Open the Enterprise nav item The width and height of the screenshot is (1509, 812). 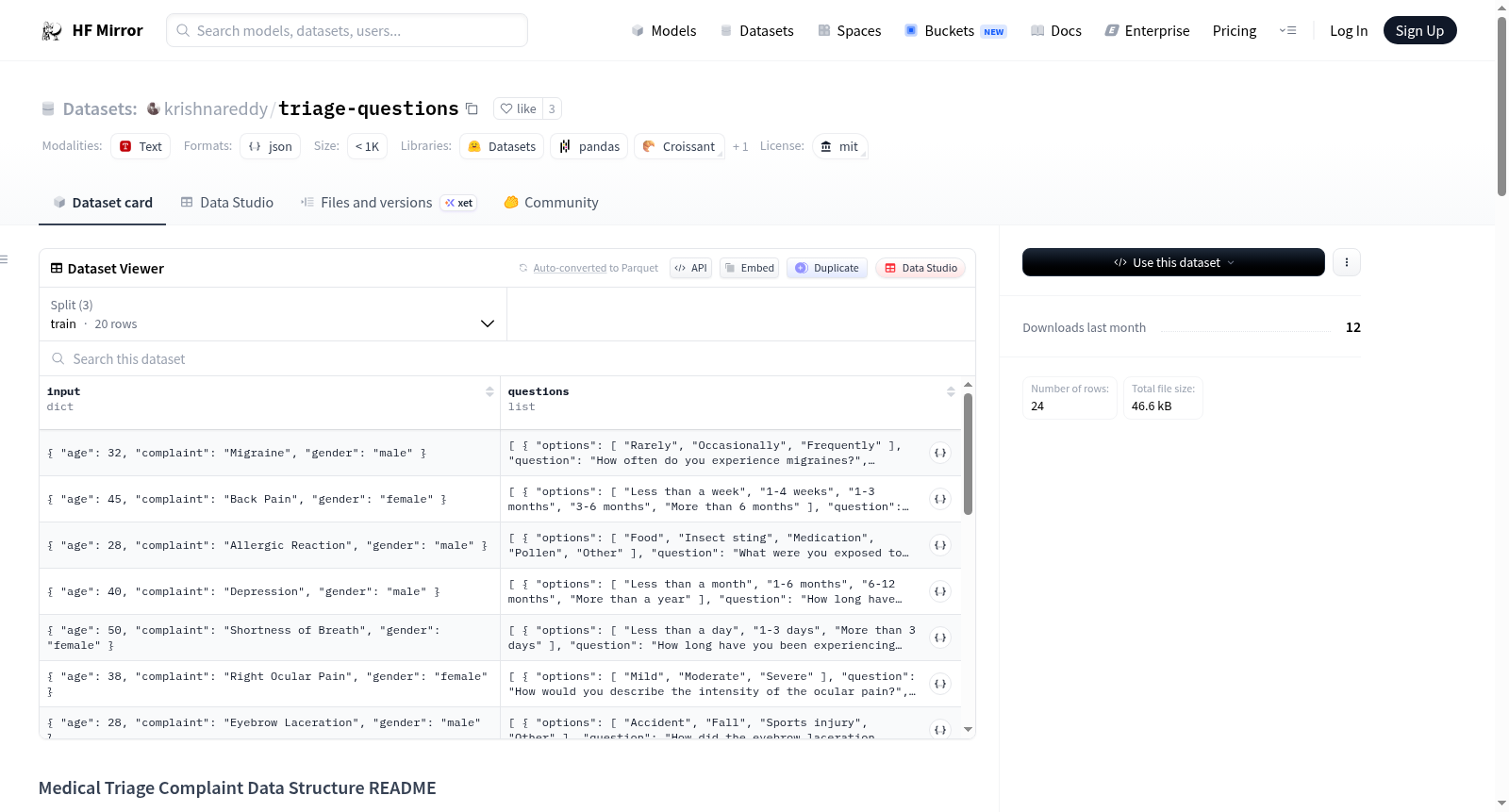point(1147,31)
